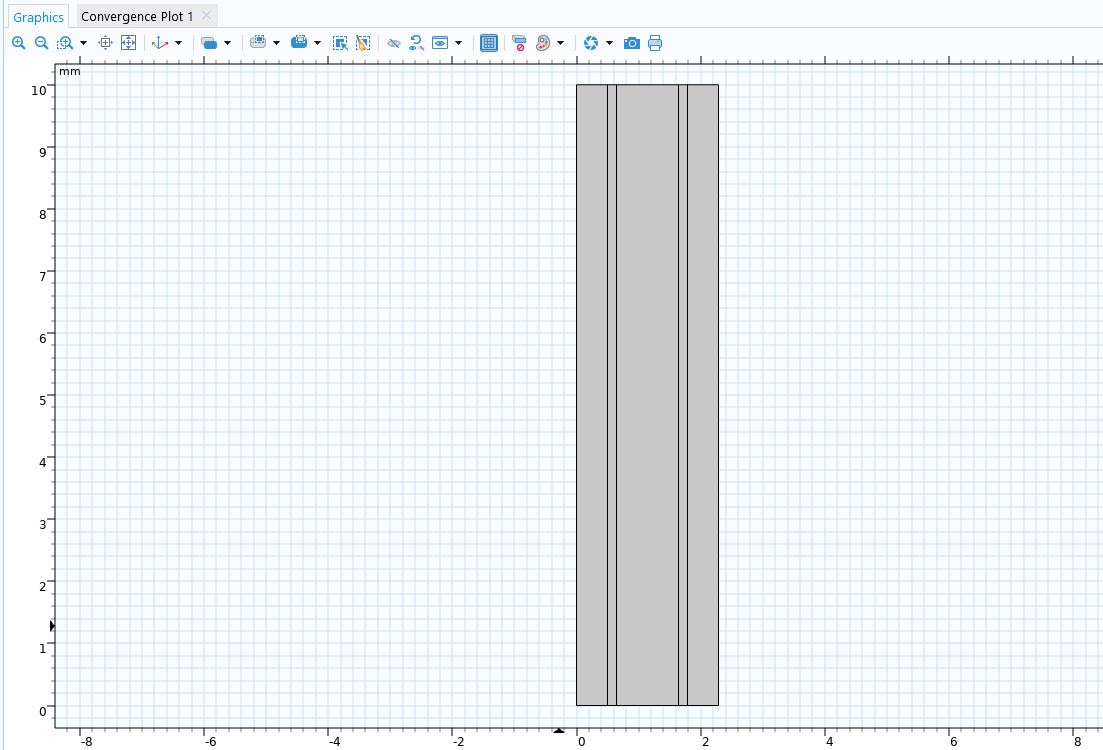Toggle hide for selected geometry entities
The width and height of the screenshot is (1103, 750).
(x=394, y=43)
